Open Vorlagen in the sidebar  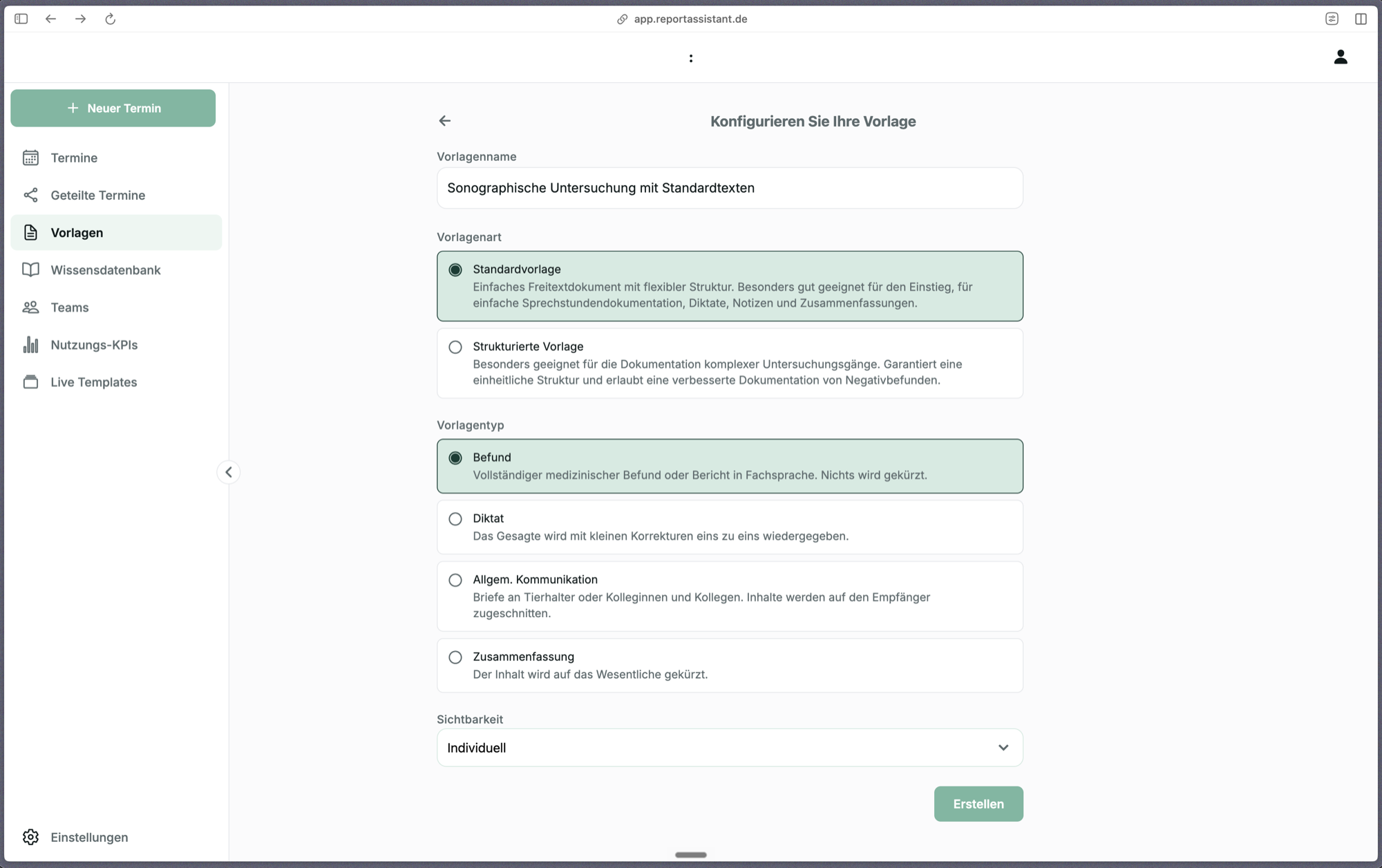click(x=116, y=232)
